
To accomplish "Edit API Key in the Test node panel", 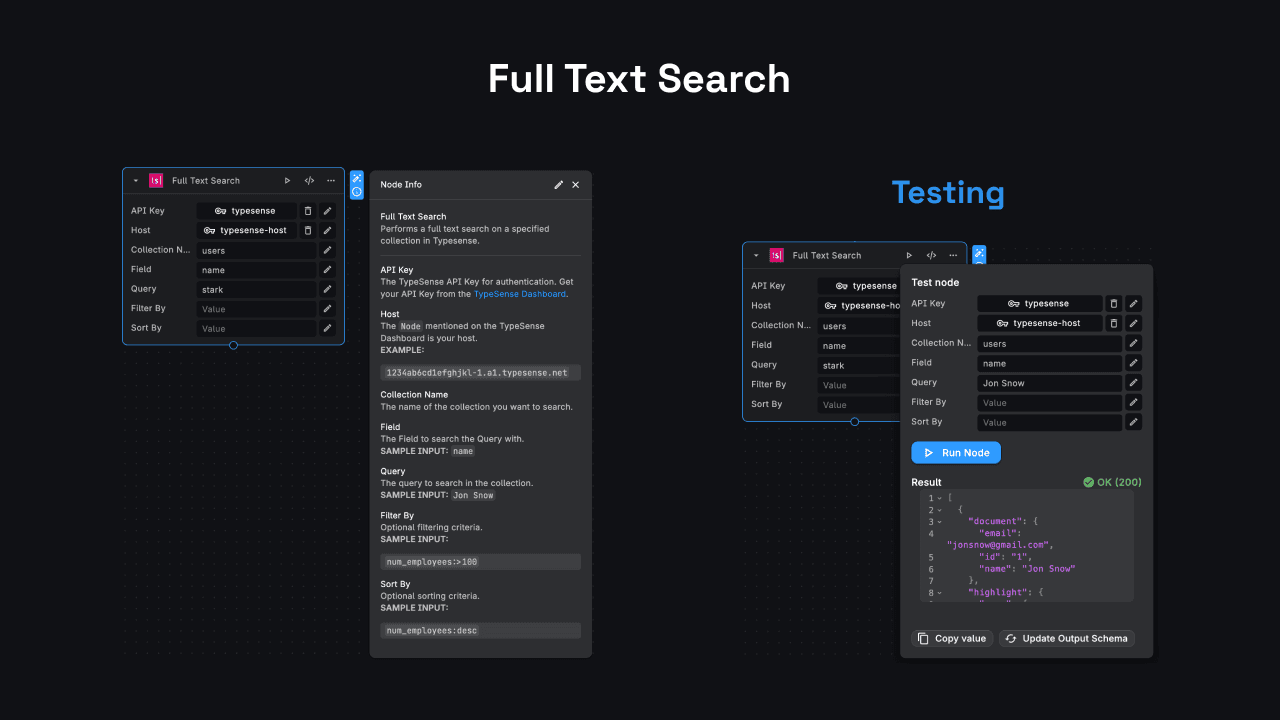I will 1133,303.
